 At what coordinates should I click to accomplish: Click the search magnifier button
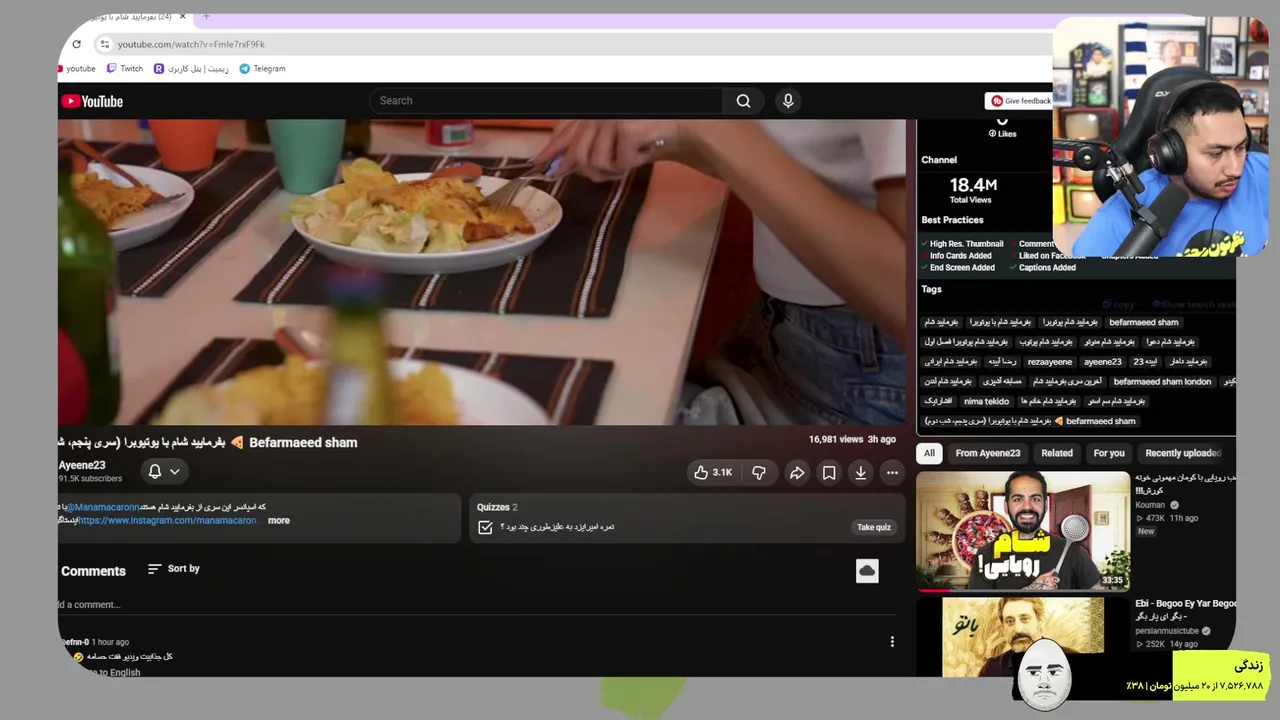743,101
